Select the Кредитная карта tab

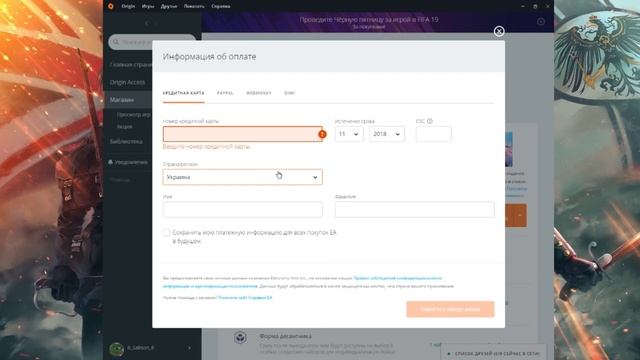[x=183, y=93]
